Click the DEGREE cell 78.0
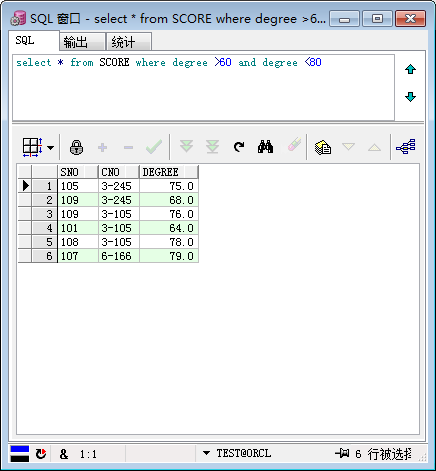Image resolution: width=436 pixels, height=471 pixels. pos(169,242)
